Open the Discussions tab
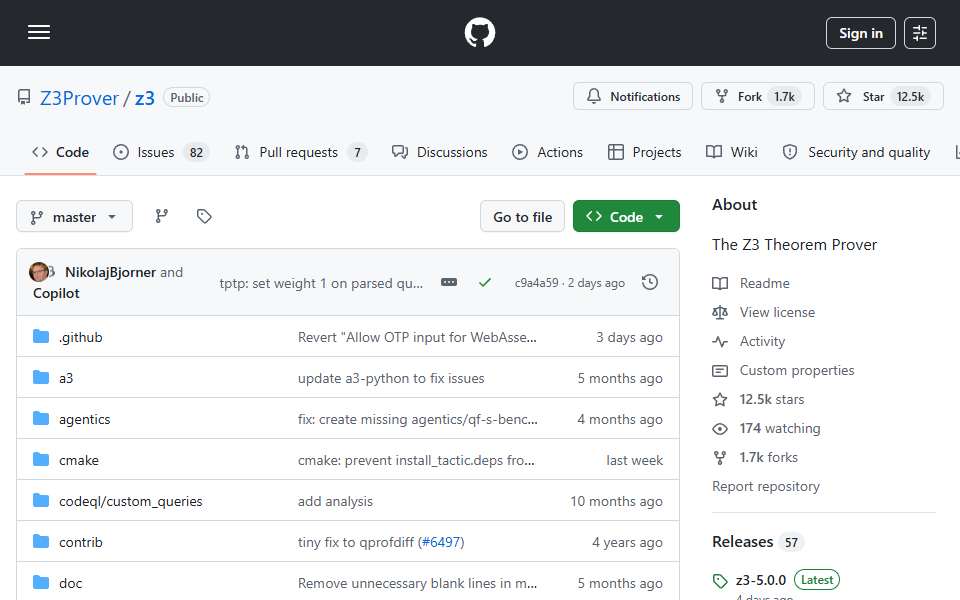The height and width of the screenshot is (600, 960). [x=440, y=152]
